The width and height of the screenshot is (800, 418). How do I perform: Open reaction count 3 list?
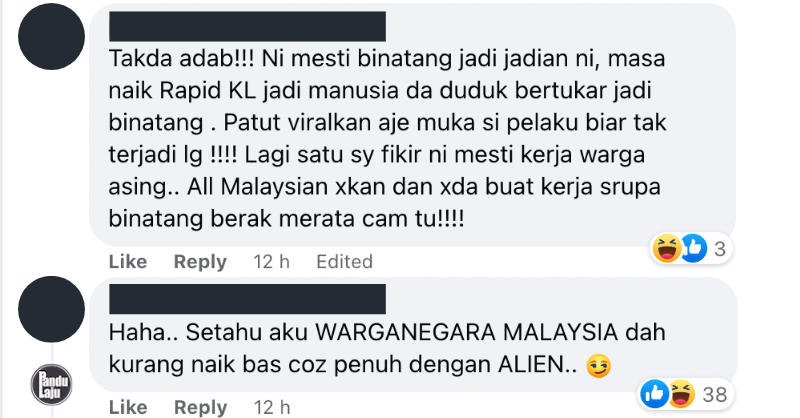pyautogui.click(x=720, y=249)
